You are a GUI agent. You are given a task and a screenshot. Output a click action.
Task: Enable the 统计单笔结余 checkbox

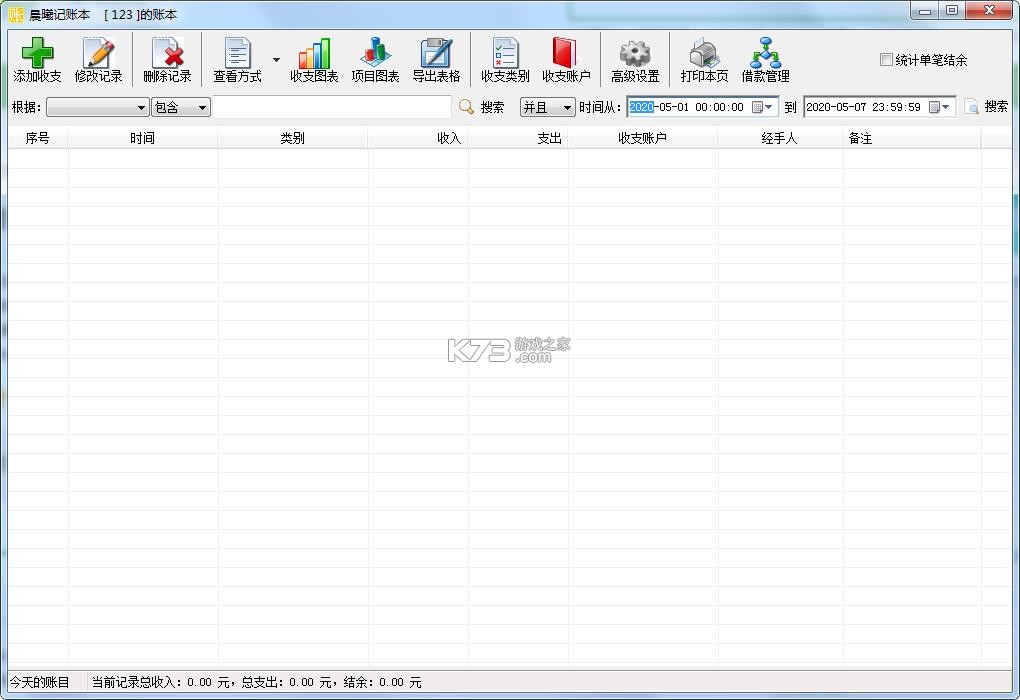click(885, 60)
